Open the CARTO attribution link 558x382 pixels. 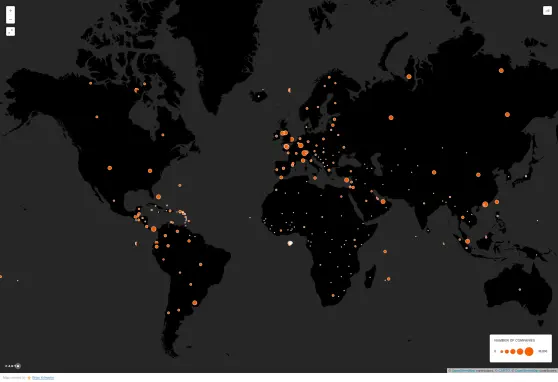point(504,371)
